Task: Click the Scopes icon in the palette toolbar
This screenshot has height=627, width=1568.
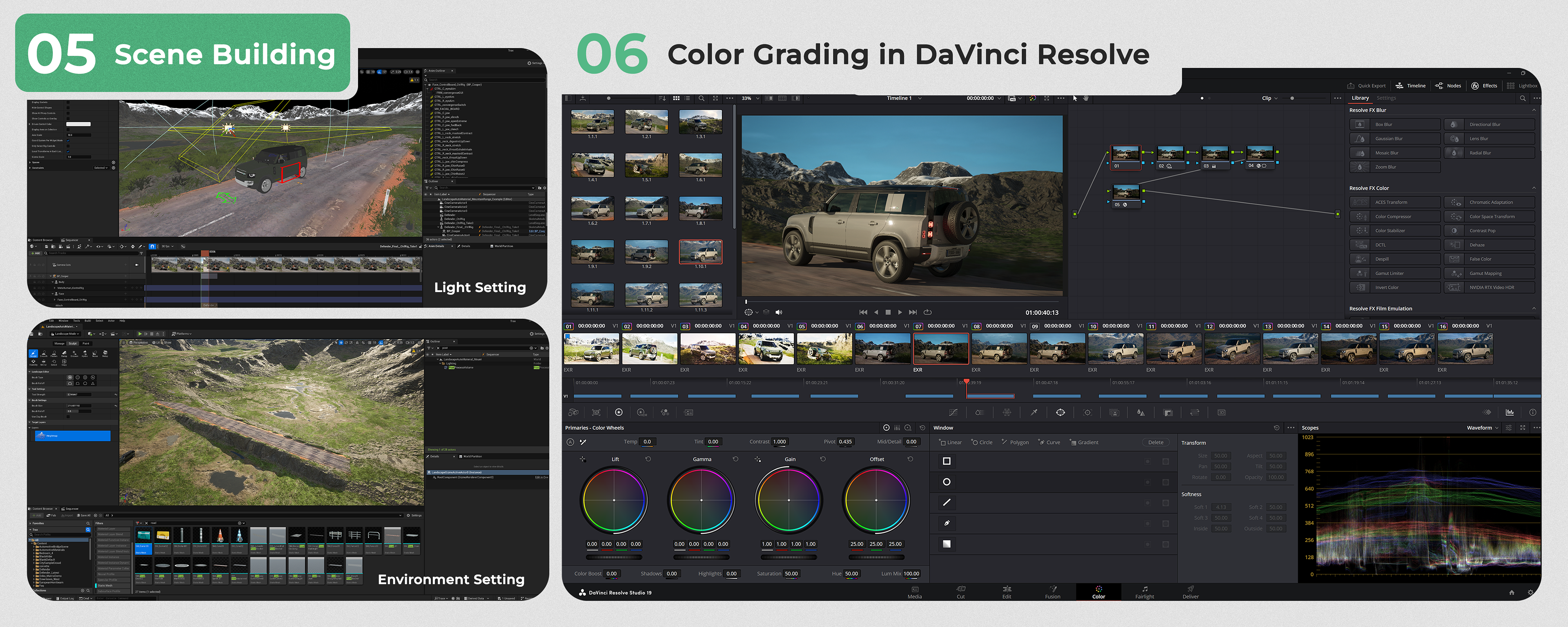Action: tap(1510, 413)
